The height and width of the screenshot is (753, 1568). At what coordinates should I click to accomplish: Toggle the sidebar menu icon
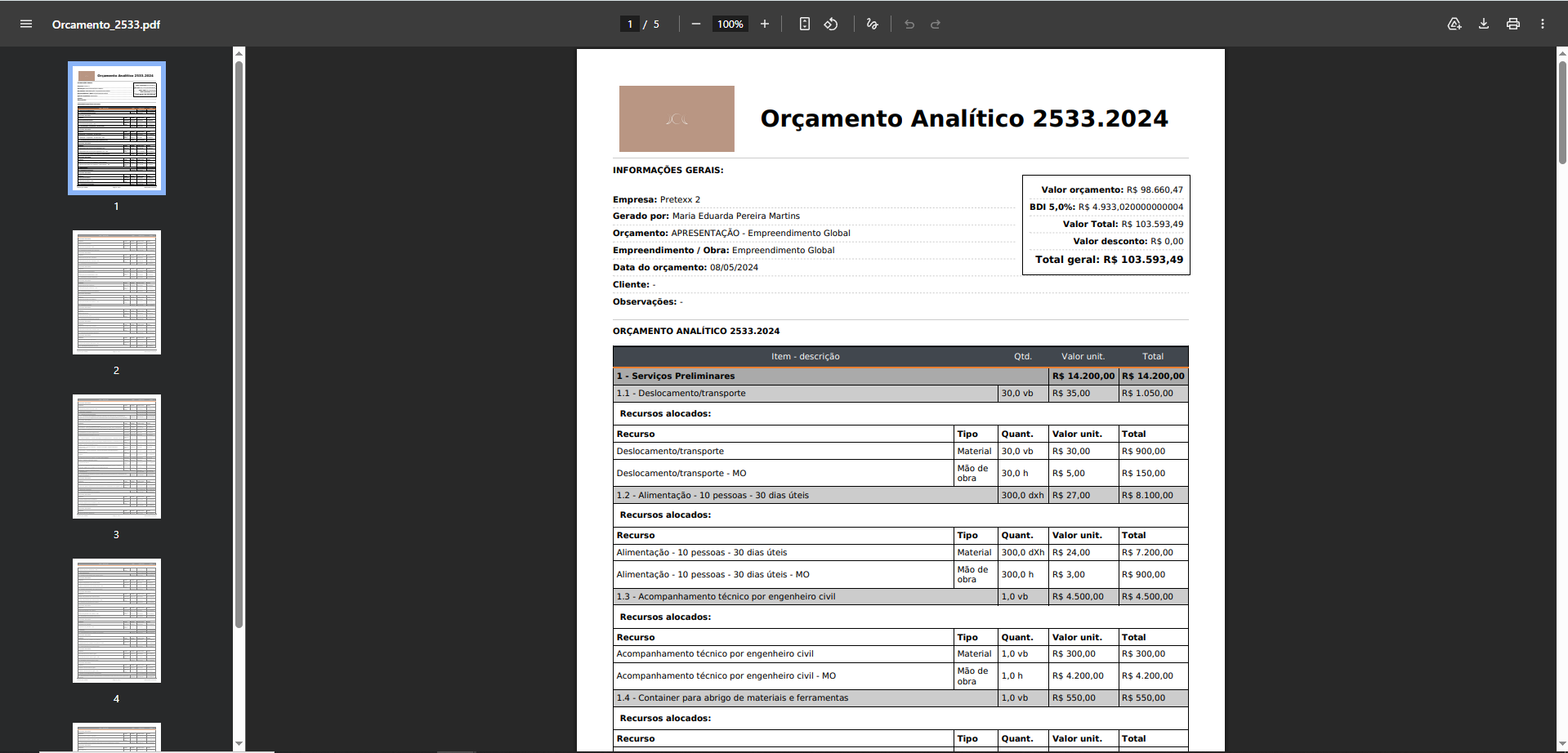26,25
